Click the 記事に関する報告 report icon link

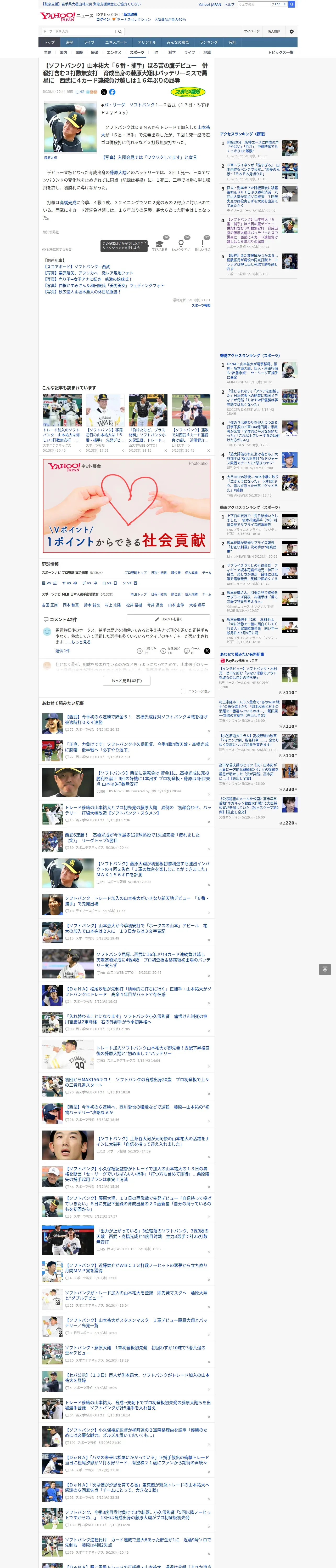(x=57, y=250)
